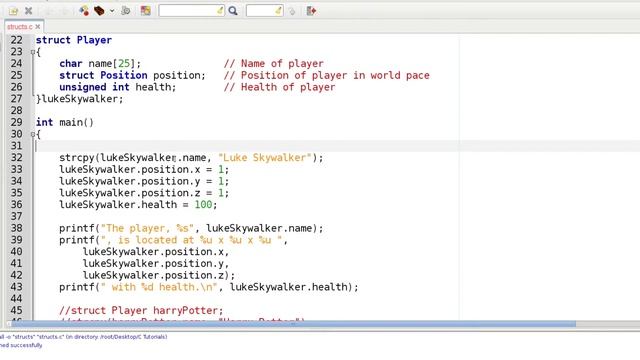Click the Compile current file icon
Viewport: 640px width, 360px height.
84,11
